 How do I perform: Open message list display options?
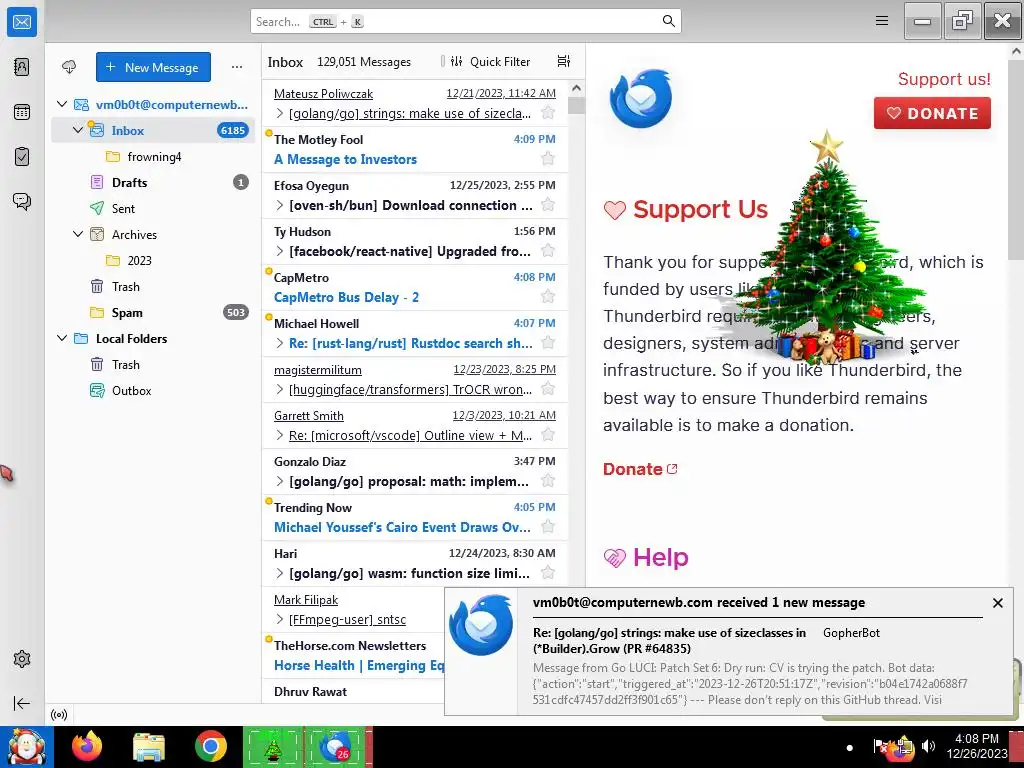click(x=564, y=61)
